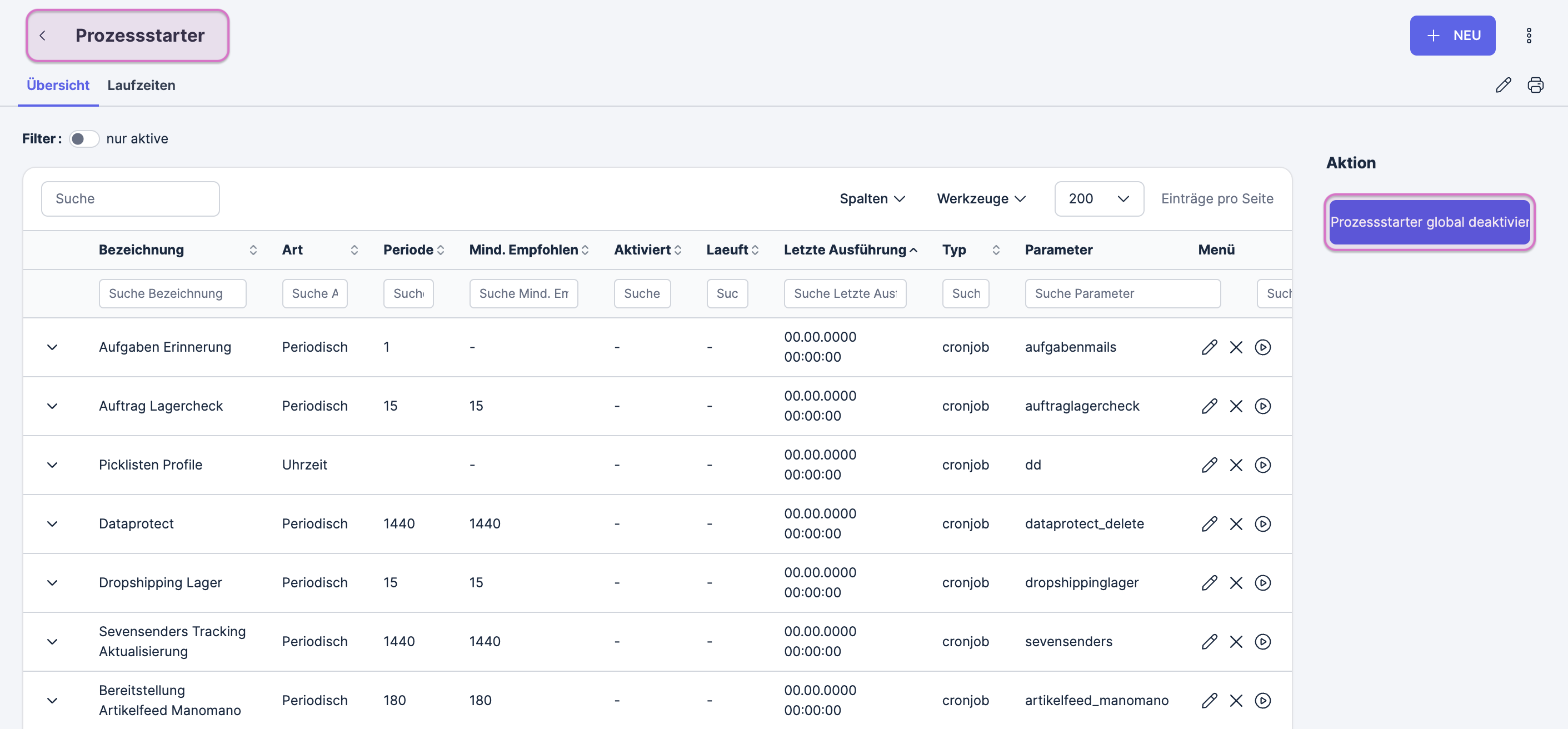The width and height of the screenshot is (1568, 729).
Task: Toggle the nur aktive filter
Action: [x=83, y=139]
